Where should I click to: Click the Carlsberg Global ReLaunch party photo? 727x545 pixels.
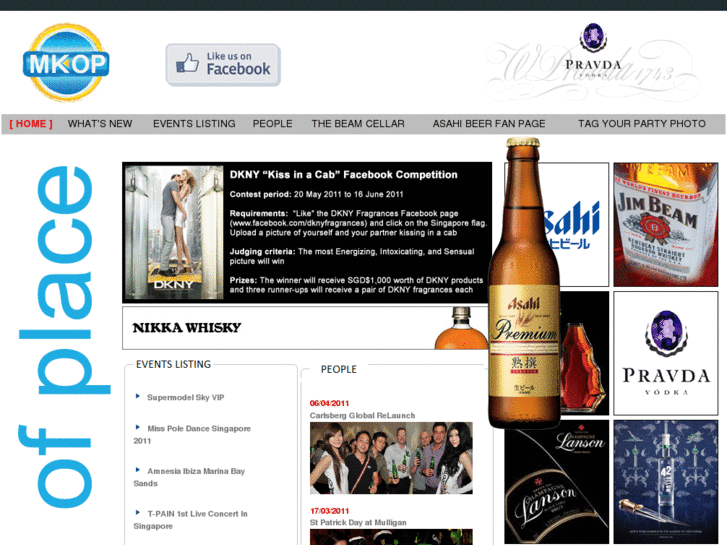(x=391, y=458)
